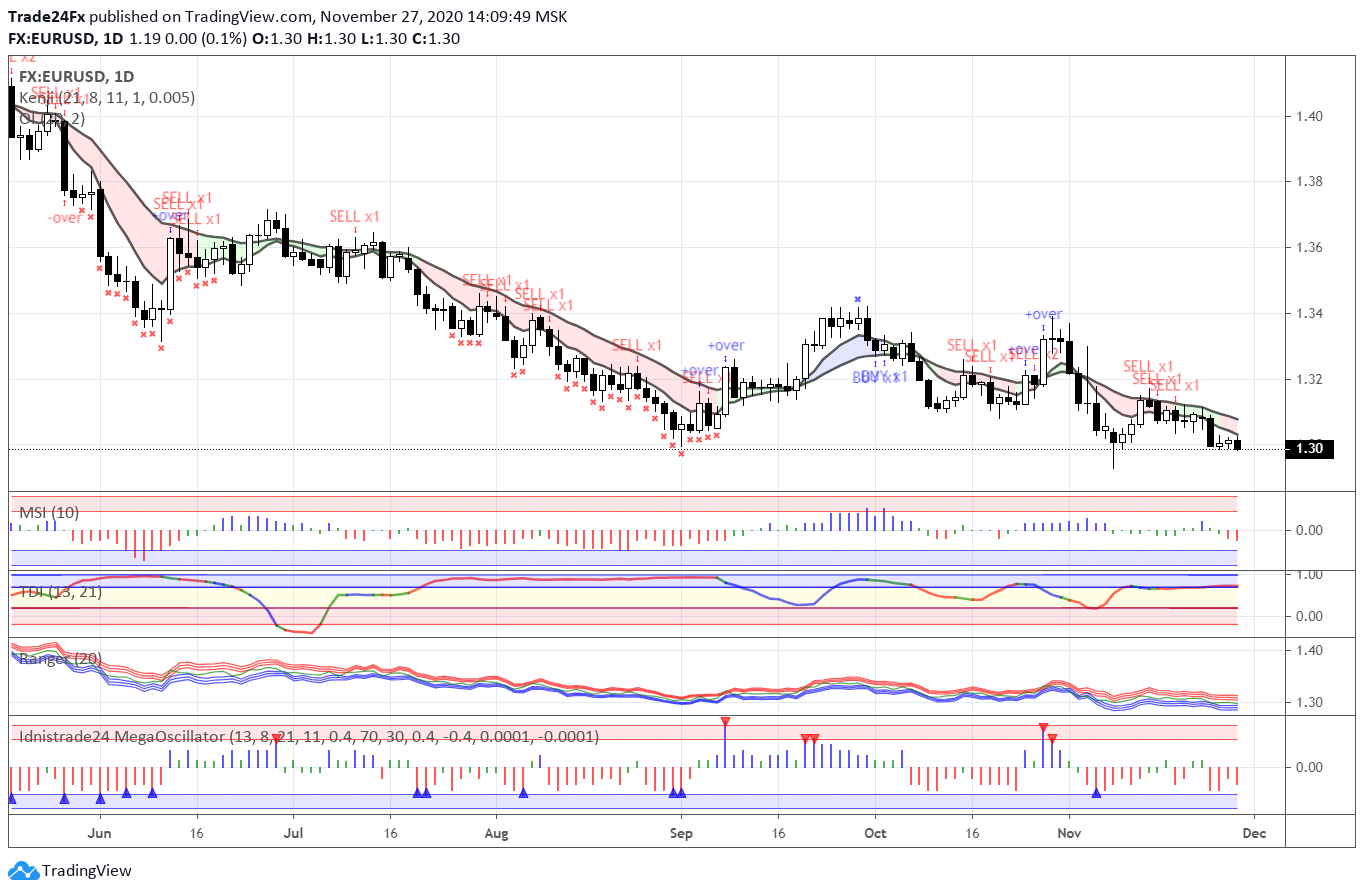
Task: Click the Ranger (20) indicator label
Action: tap(60, 659)
